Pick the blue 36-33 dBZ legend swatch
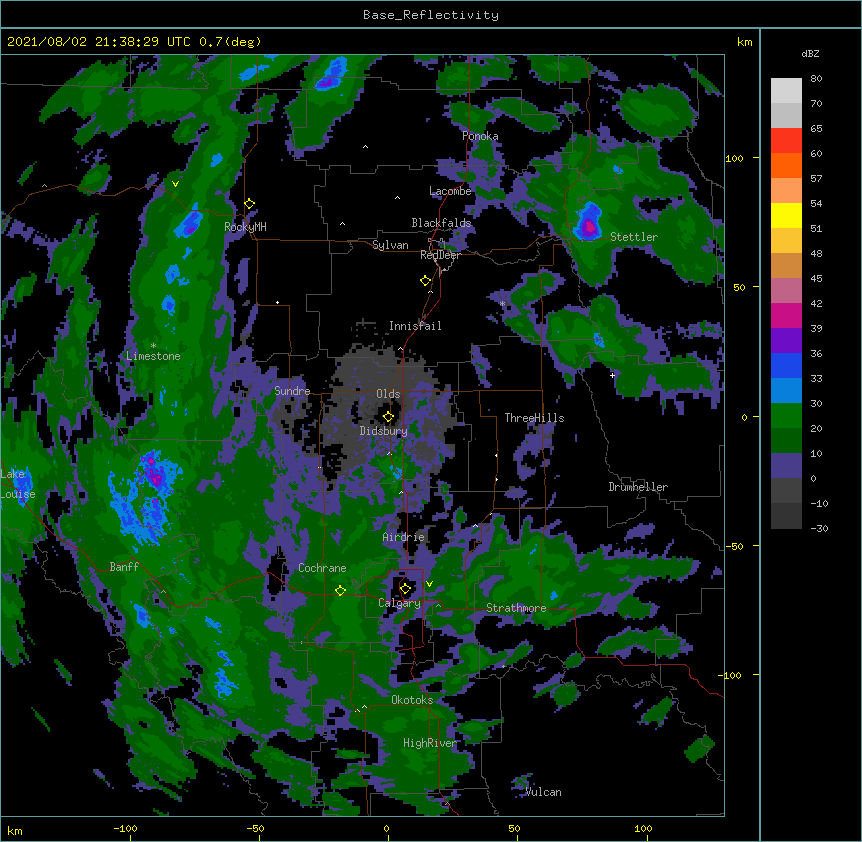This screenshot has height=842, width=862. pyautogui.click(x=786, y=365)
